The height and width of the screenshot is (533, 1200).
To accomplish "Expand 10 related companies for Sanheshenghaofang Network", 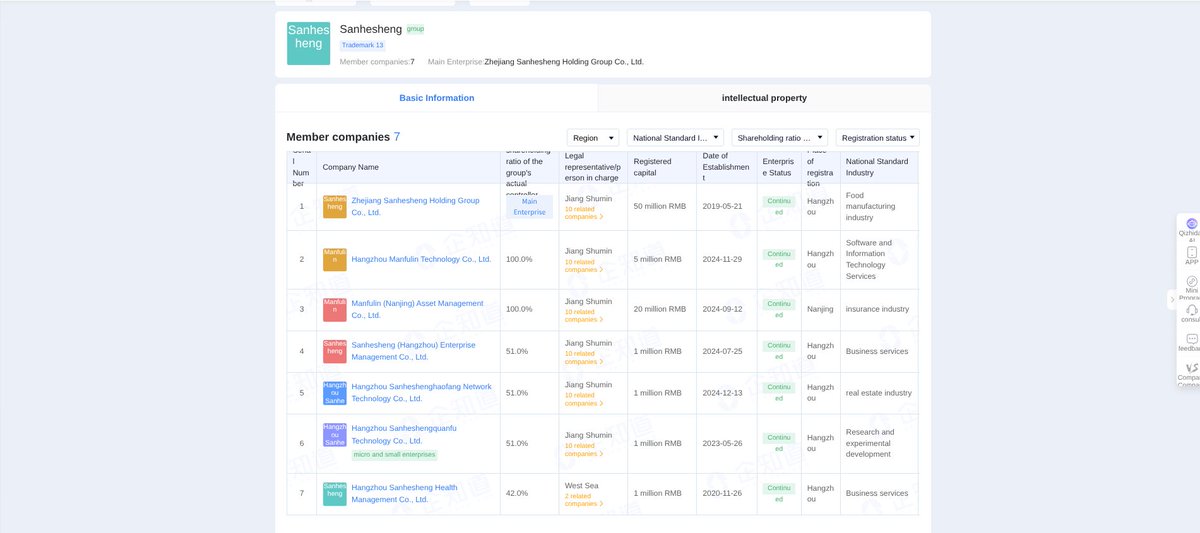I will 584,400.
